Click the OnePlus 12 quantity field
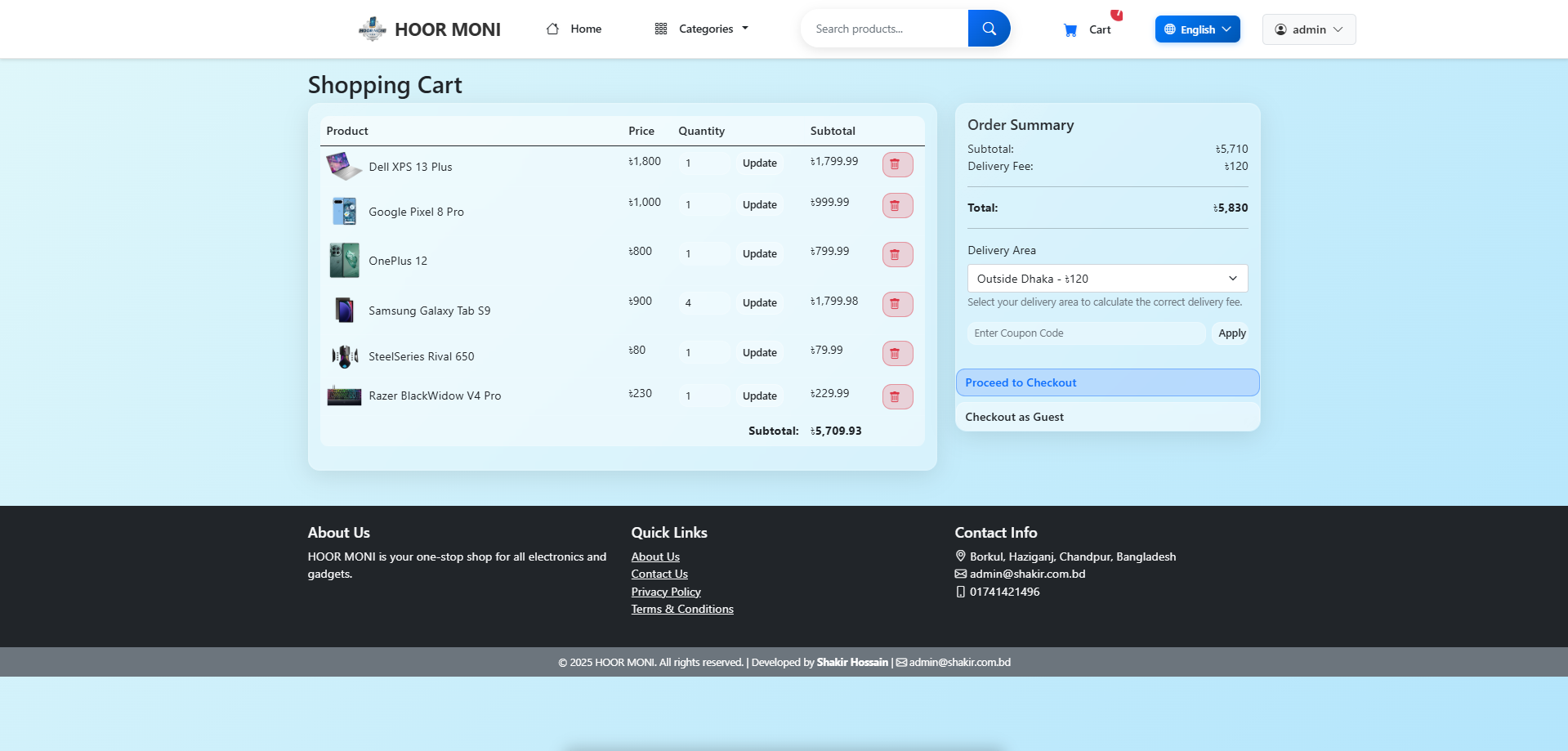1568x751 pixels. coord(704,253)
